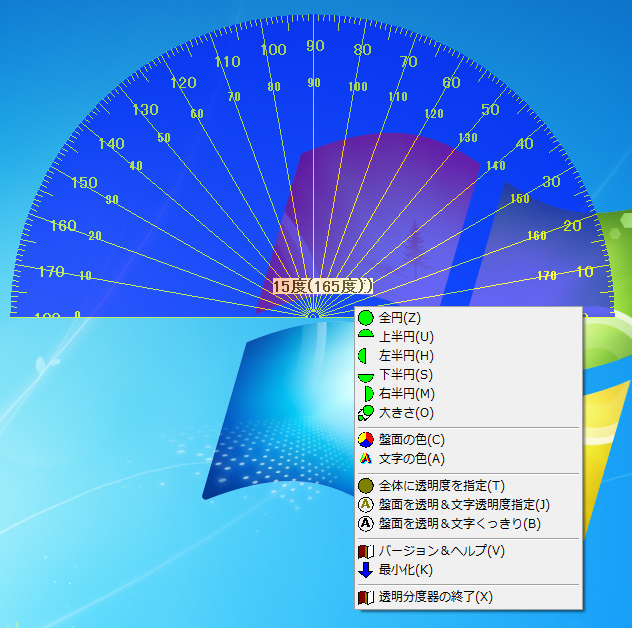Viewport: 632px width, 628px height.
Task: Click the outer 50 scale number
Action: tap(490, 110)
